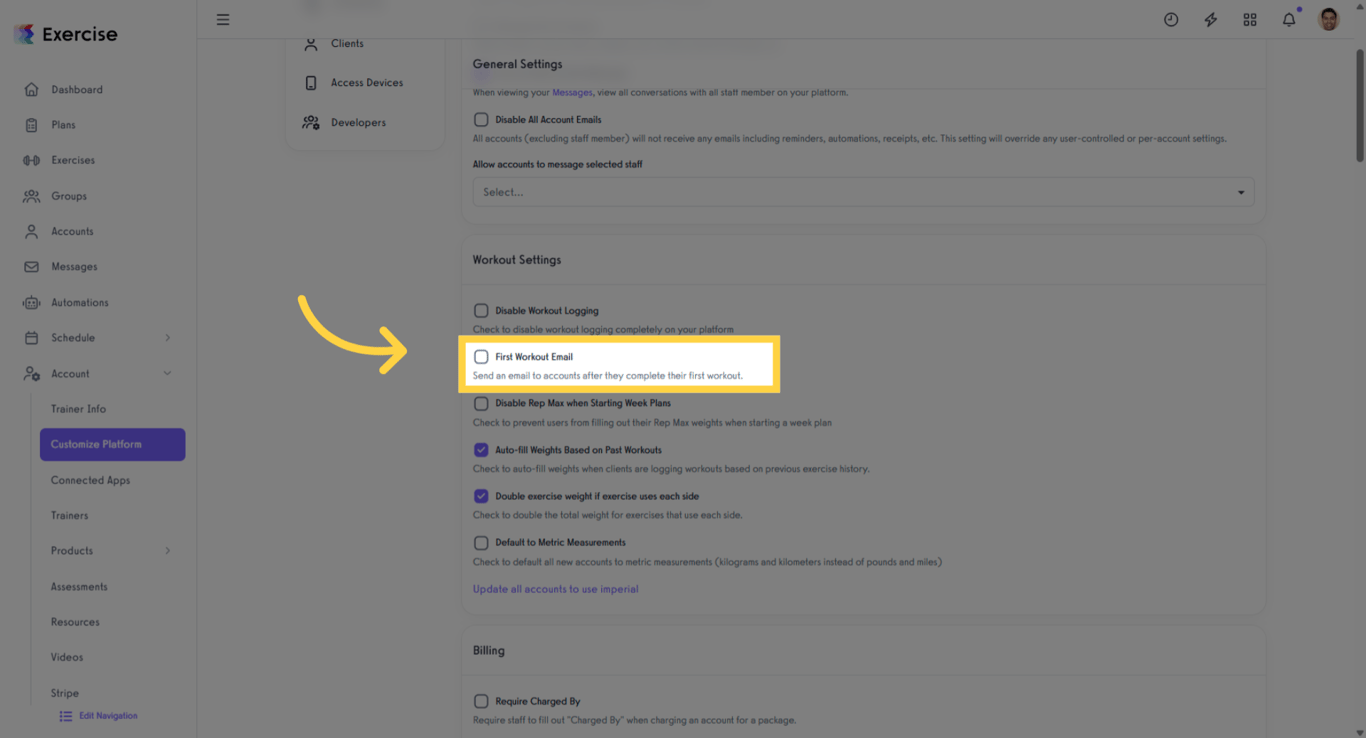Viewport: 1366px width, 738px height.
Task: Expand the Schedule sidebar section
Action: tap(72, 337)
